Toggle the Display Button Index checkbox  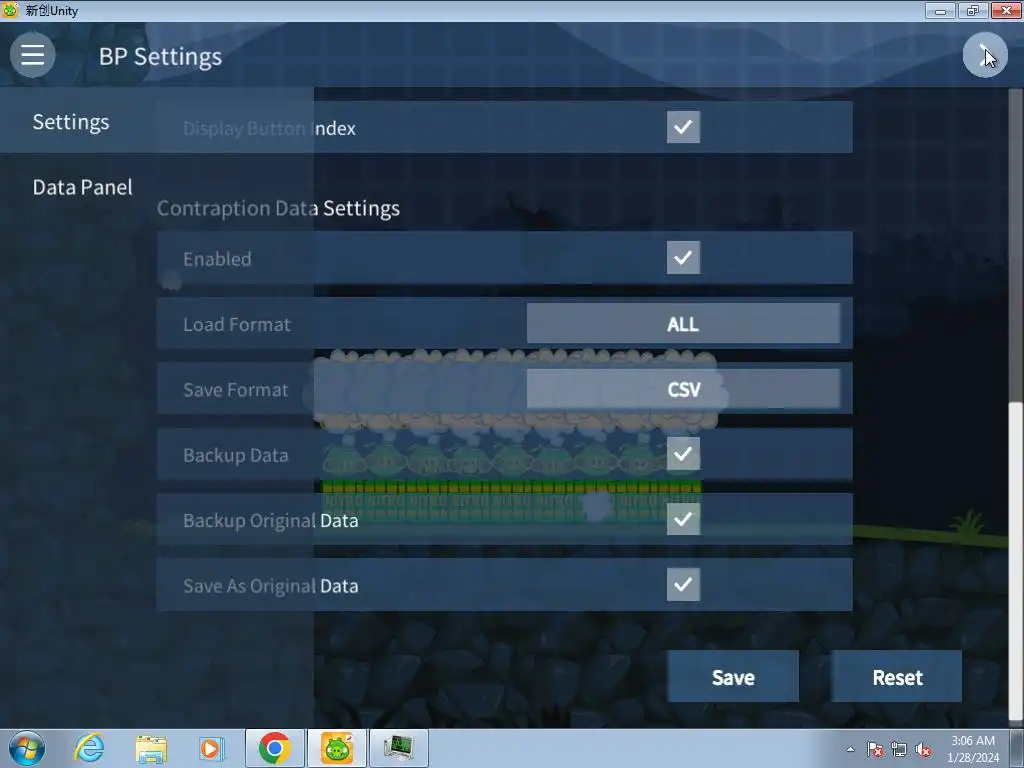point(683,127)
